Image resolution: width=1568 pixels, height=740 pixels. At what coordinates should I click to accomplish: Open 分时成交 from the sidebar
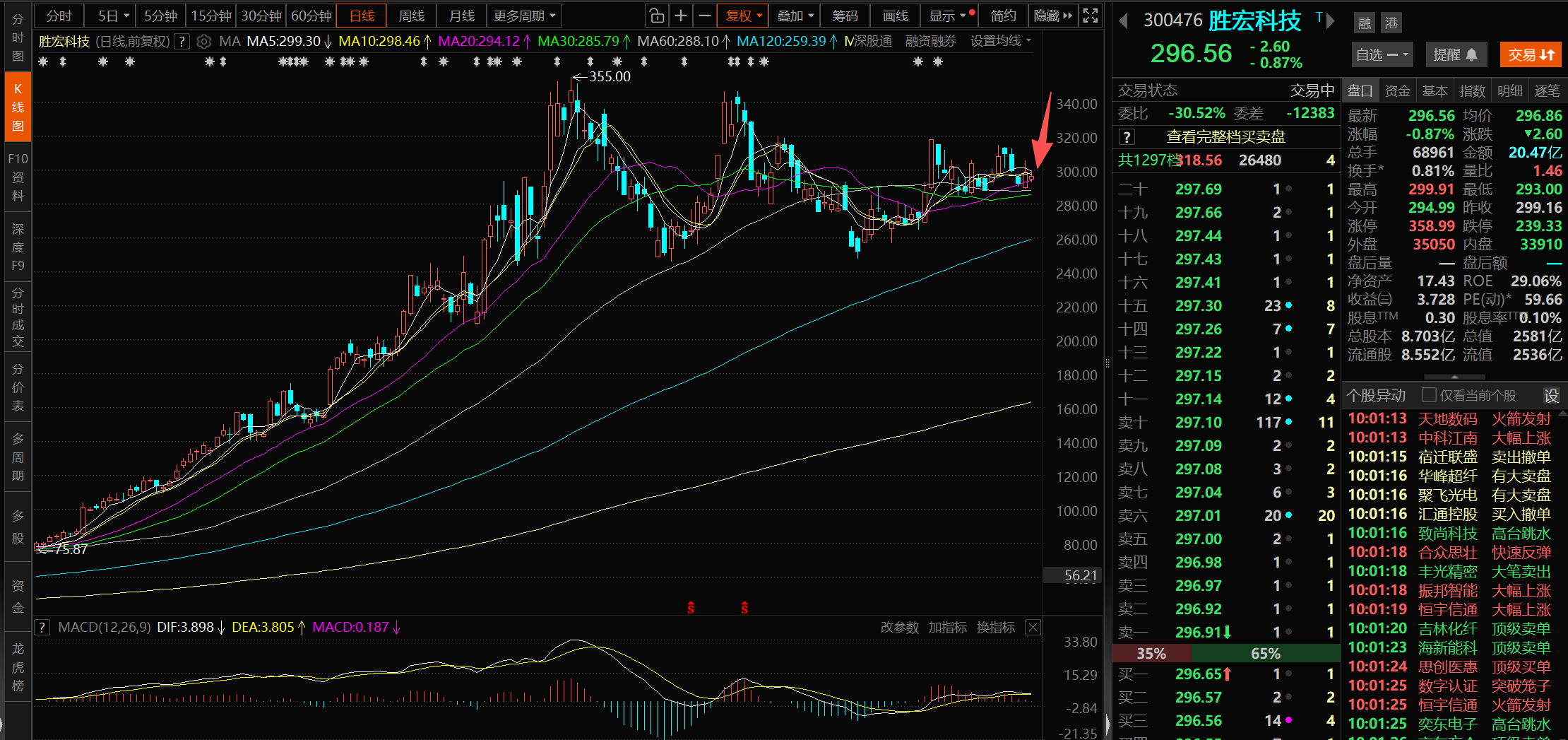[x=18, y=317]
